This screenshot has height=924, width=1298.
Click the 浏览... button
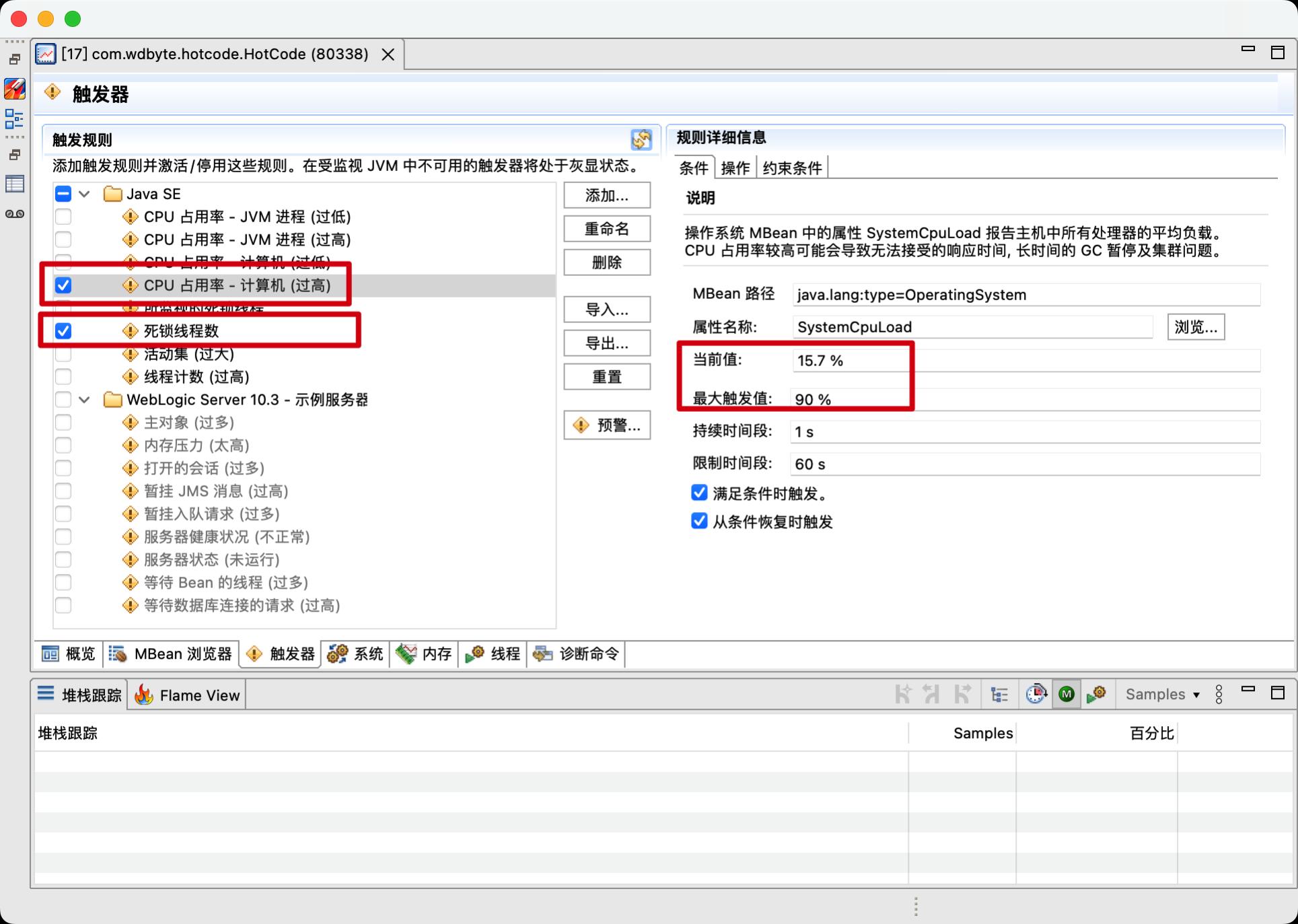pyautogui.click(x=1195, y=327)
